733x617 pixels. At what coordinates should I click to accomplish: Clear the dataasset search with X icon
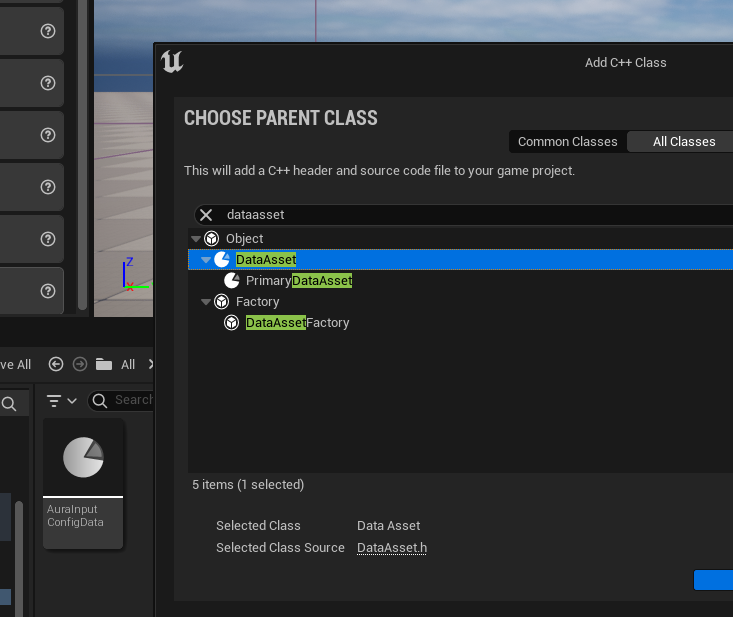[206, 215]
